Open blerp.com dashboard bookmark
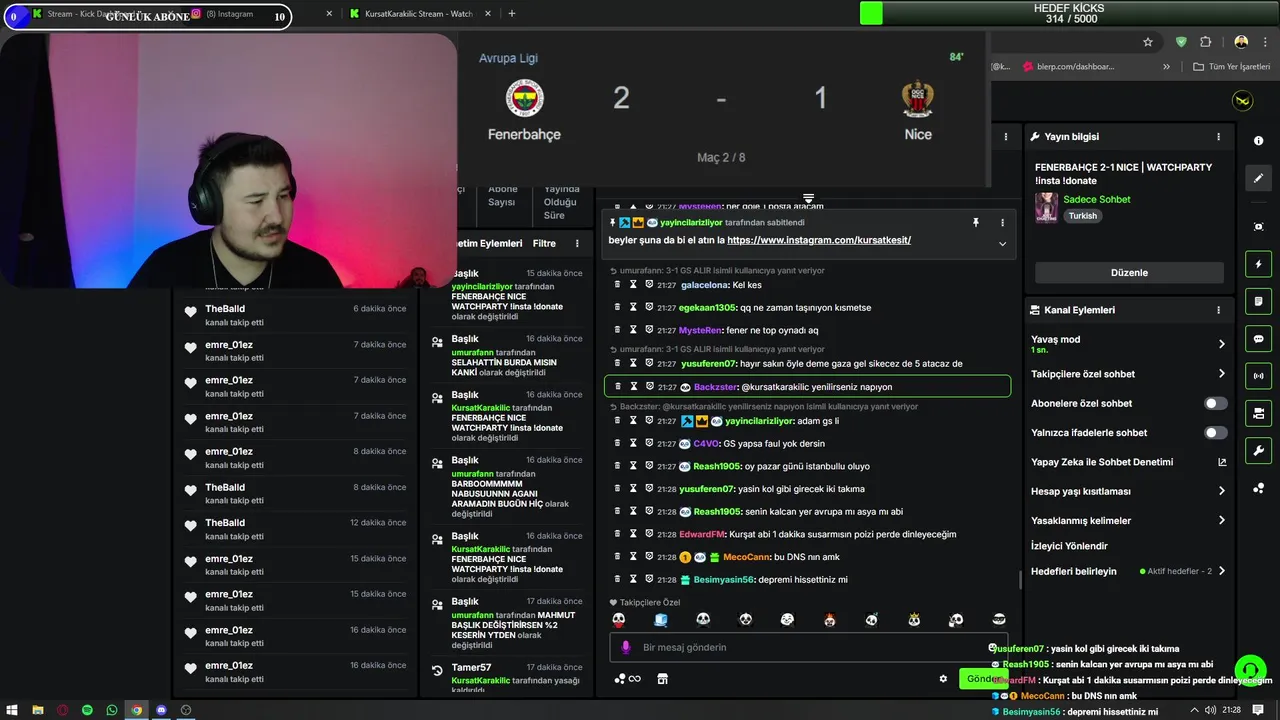 (x=1067, y=67)
